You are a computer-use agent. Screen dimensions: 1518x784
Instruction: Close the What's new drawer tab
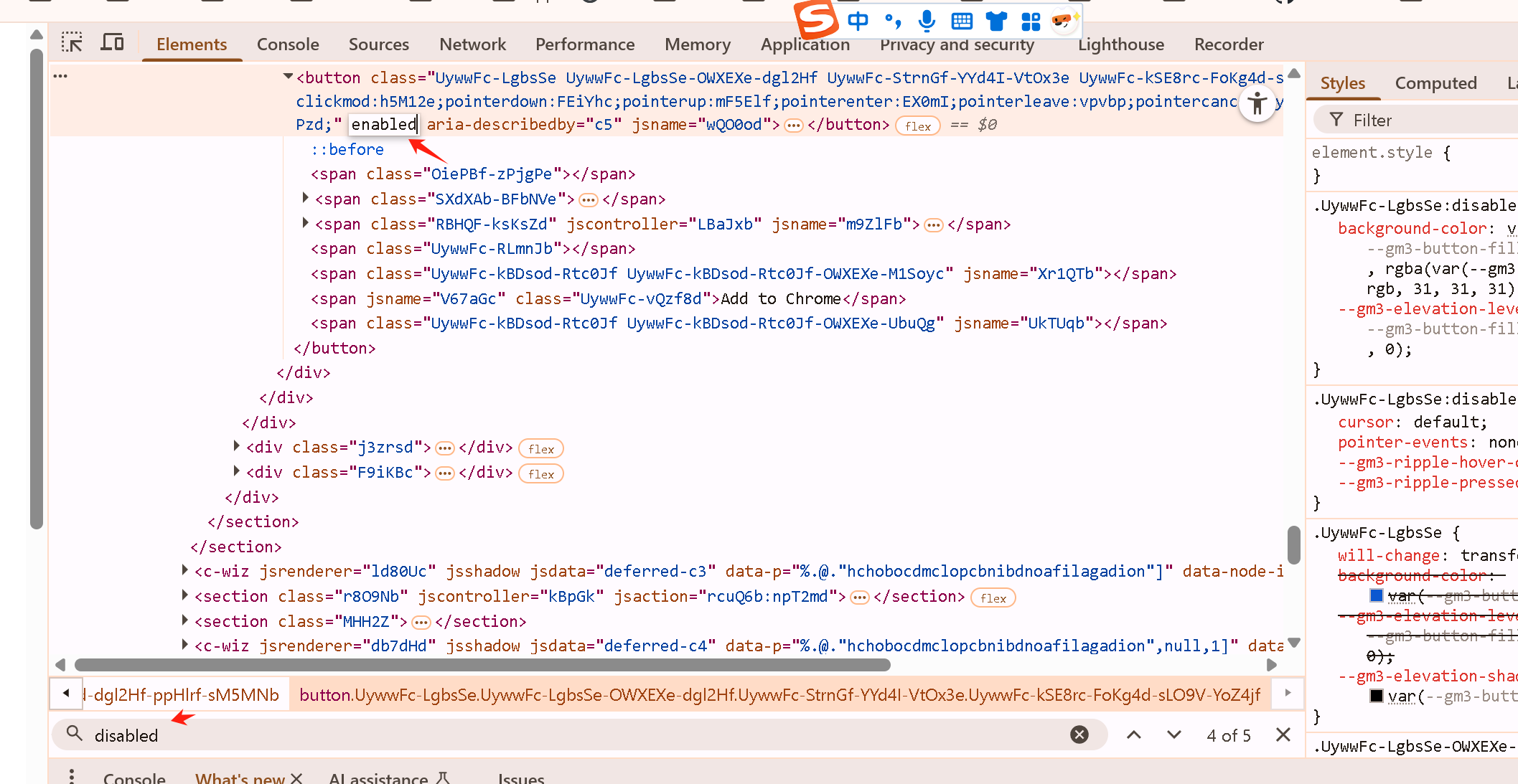point(296,778)
